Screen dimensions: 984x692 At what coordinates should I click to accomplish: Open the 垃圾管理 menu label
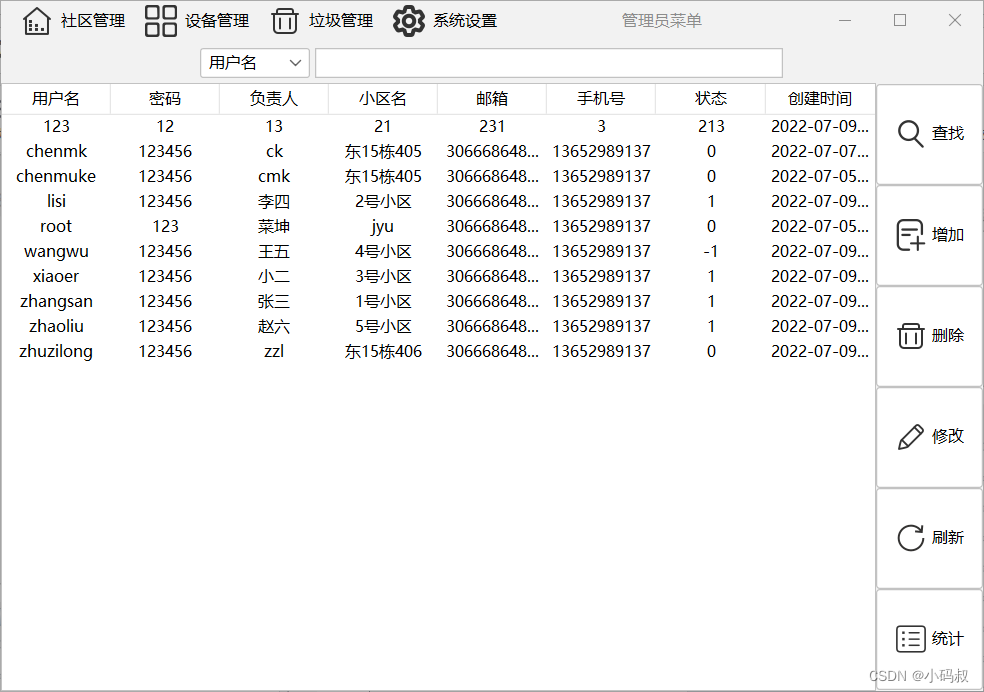pos(341,21)
